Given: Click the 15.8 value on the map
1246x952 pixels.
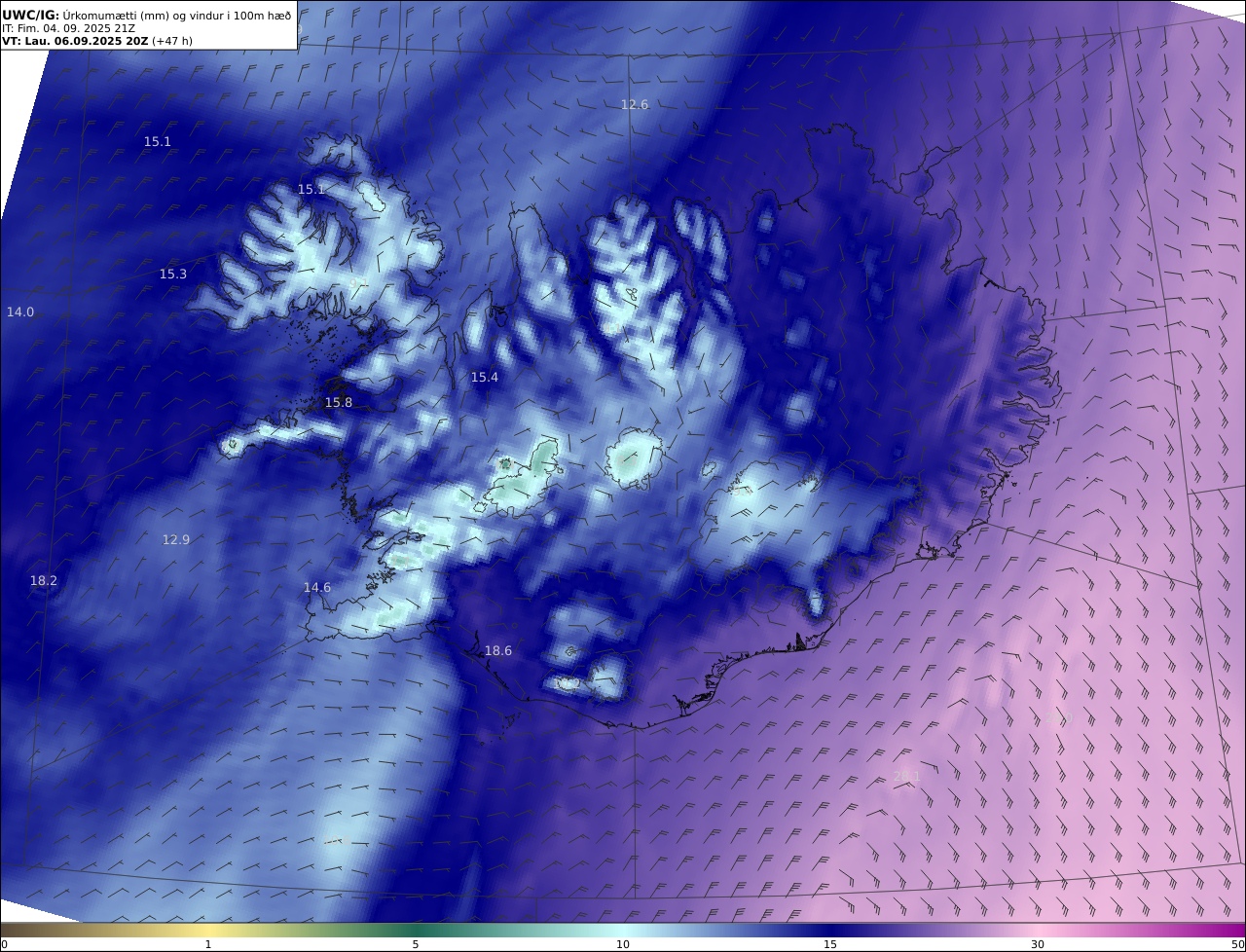Looking at the screenshot, I should 339,402.
